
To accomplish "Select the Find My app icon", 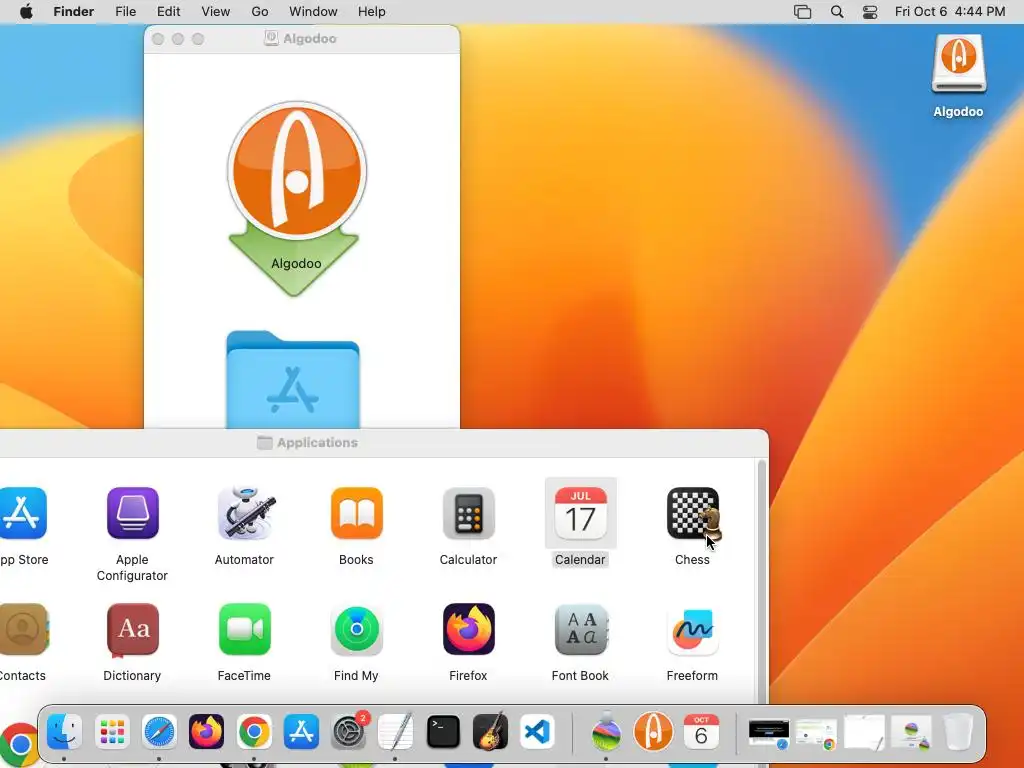I will [357, 630].
